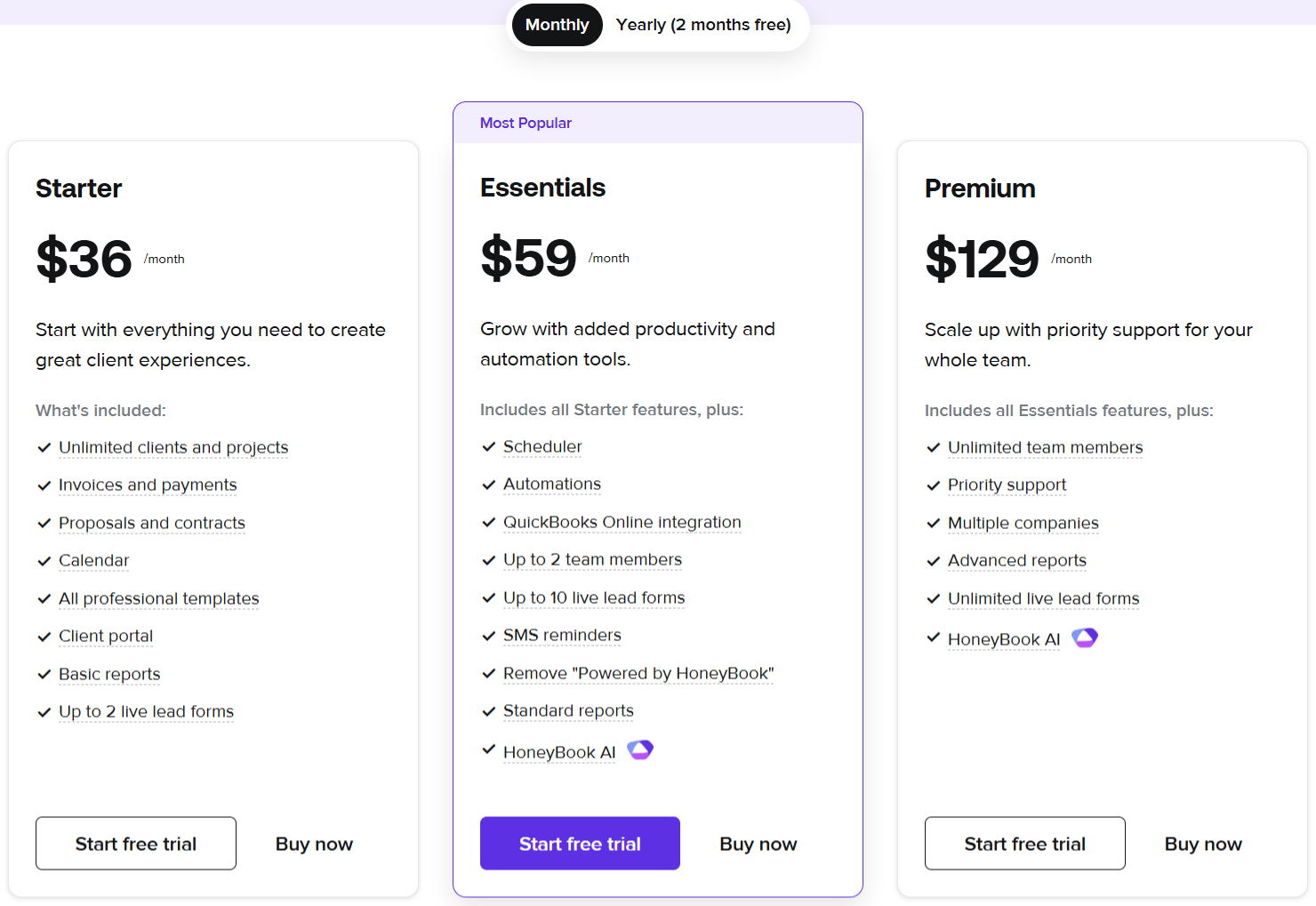Start free trial for Starter plan

[x=136, y=844]
